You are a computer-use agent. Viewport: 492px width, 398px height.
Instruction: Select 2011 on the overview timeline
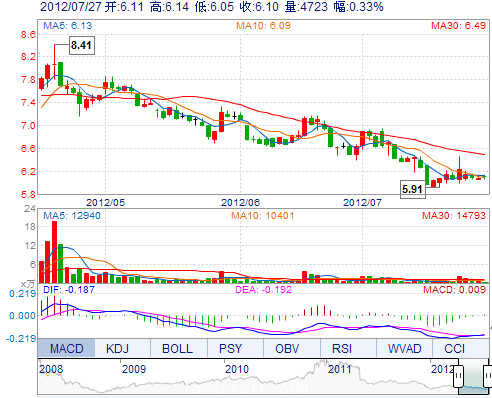click(340, 369)
